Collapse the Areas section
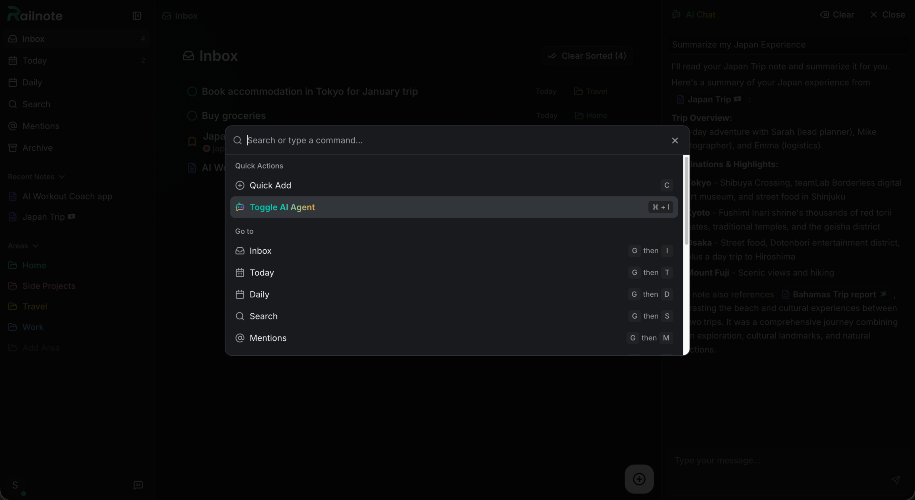The width and height of the screenshot is (915, 500). click(x=23, y=246)
